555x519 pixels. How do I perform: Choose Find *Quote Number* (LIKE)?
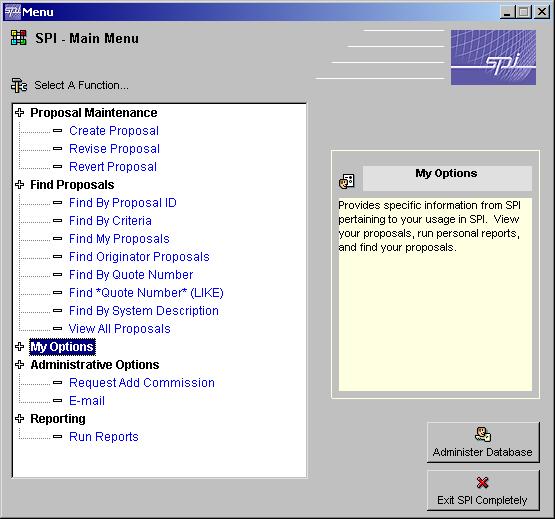pyautogui.click(x=146, y=293)
